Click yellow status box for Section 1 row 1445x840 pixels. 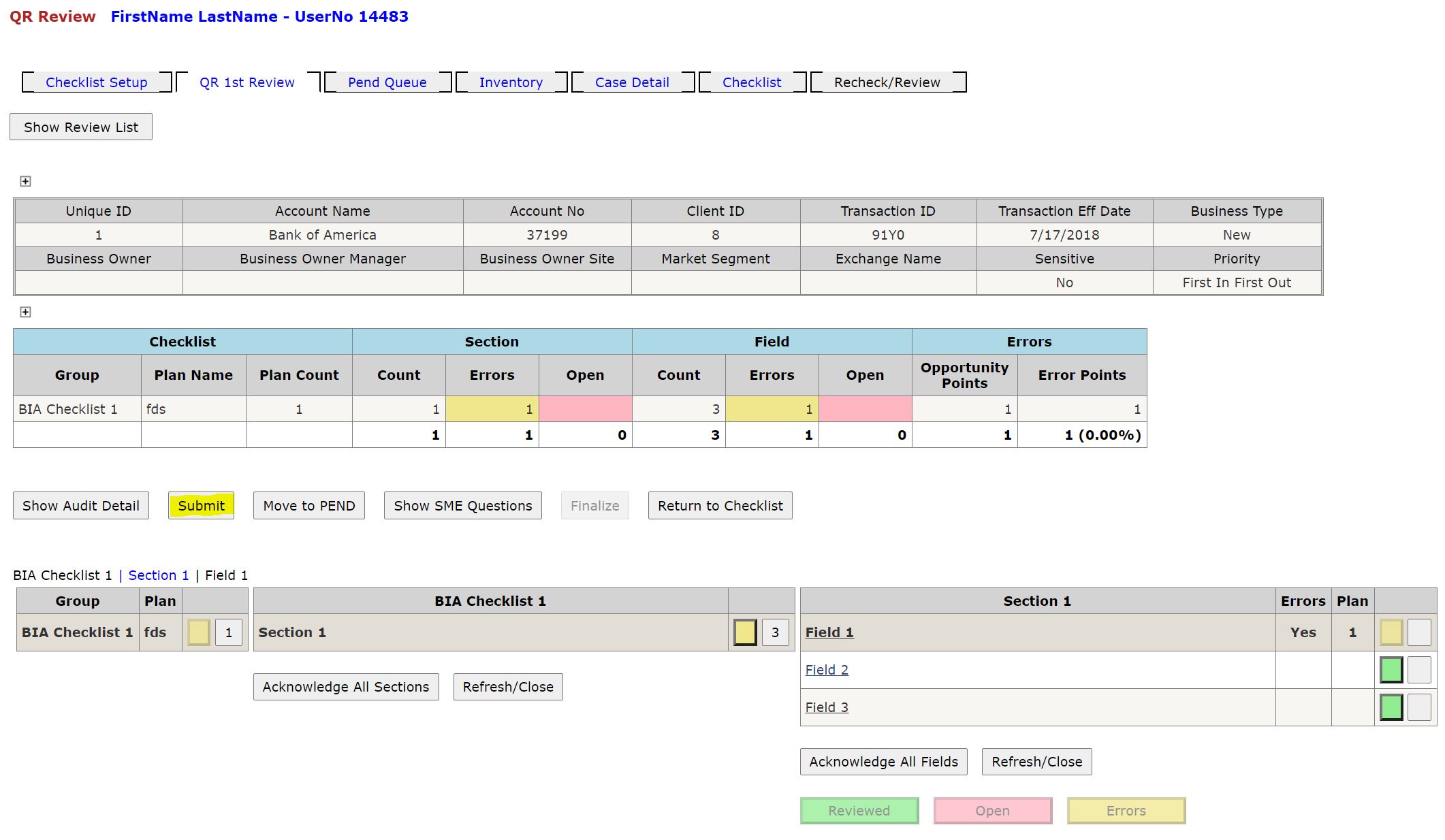tap(745, 632)
